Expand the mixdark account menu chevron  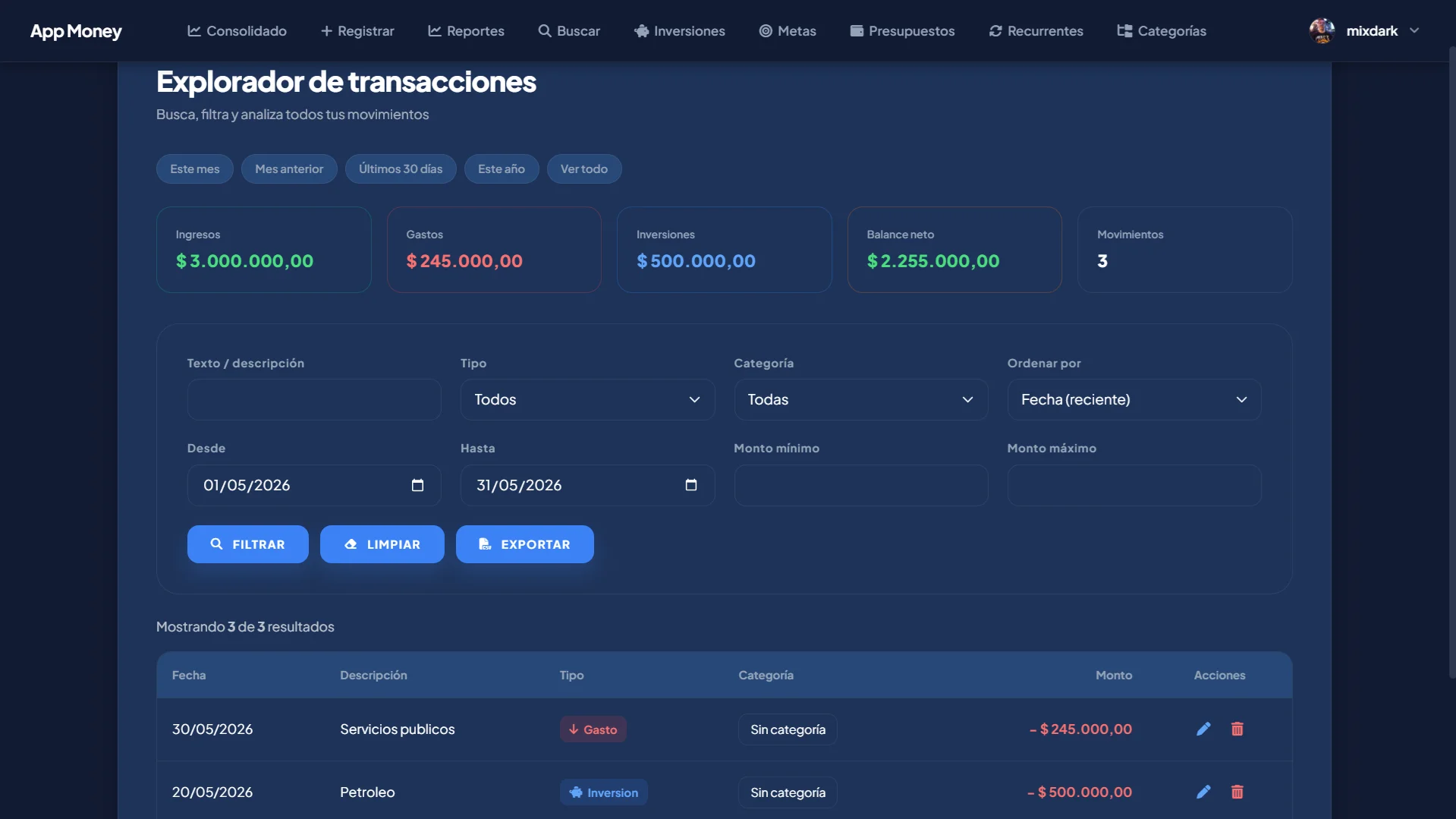pyautogui.click(x=1414, y=31)
